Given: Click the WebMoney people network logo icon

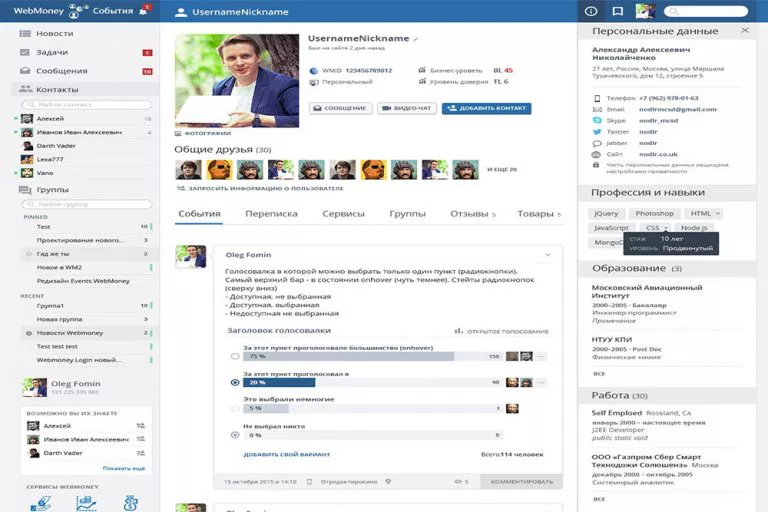Looking at the screenshot, I should [77, 11].
